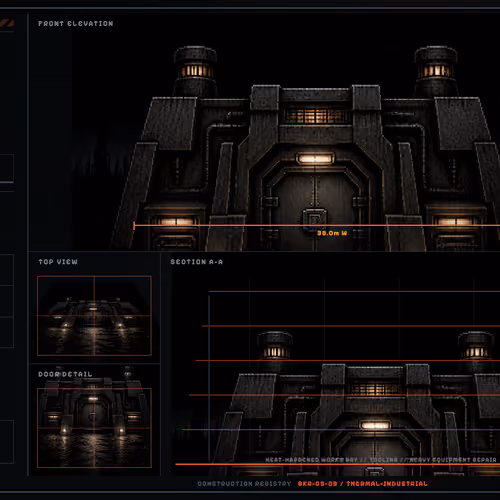Click the thermal-industrial registry ID text
The height and width of the screenshot is (500, 500).
pyautogui.click(x=363, y=484)
